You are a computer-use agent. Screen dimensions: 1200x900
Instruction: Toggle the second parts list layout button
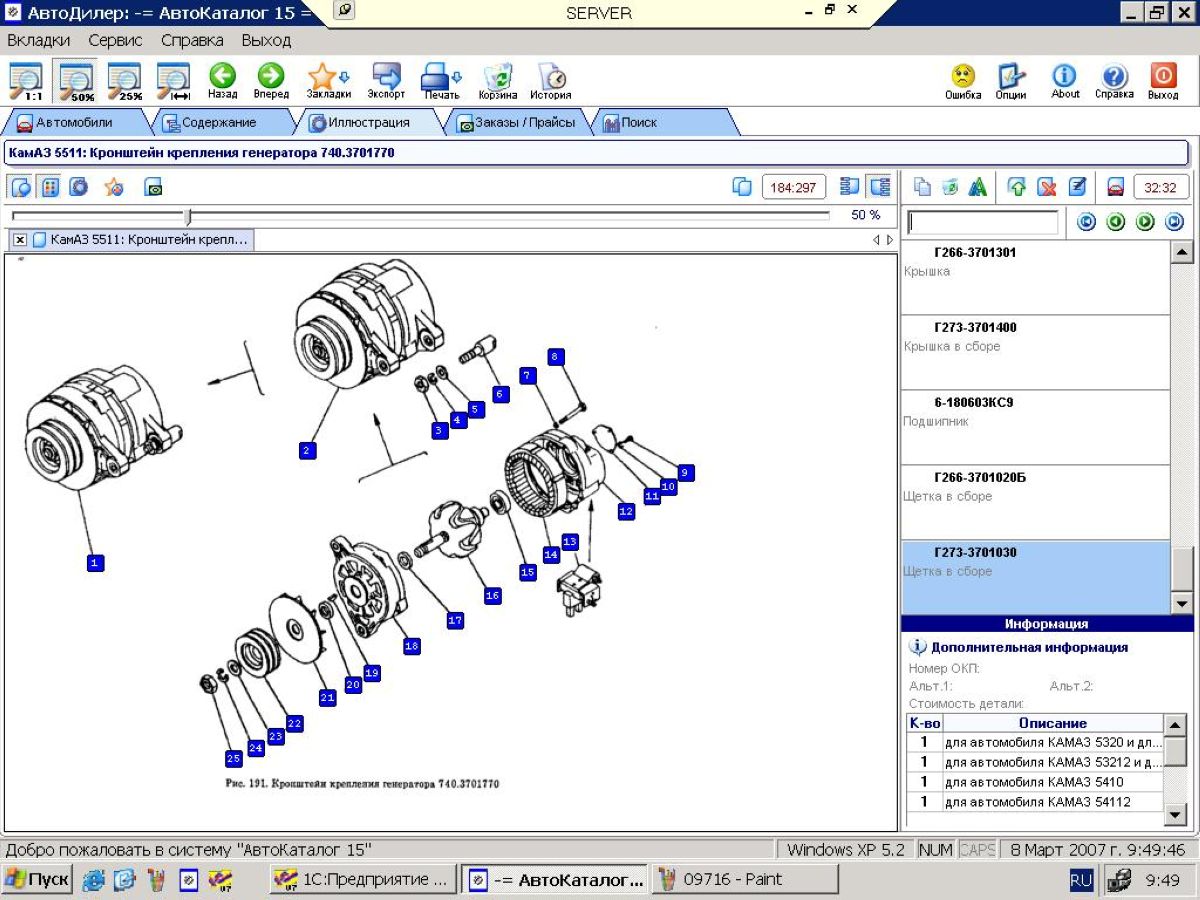point(879,187)
